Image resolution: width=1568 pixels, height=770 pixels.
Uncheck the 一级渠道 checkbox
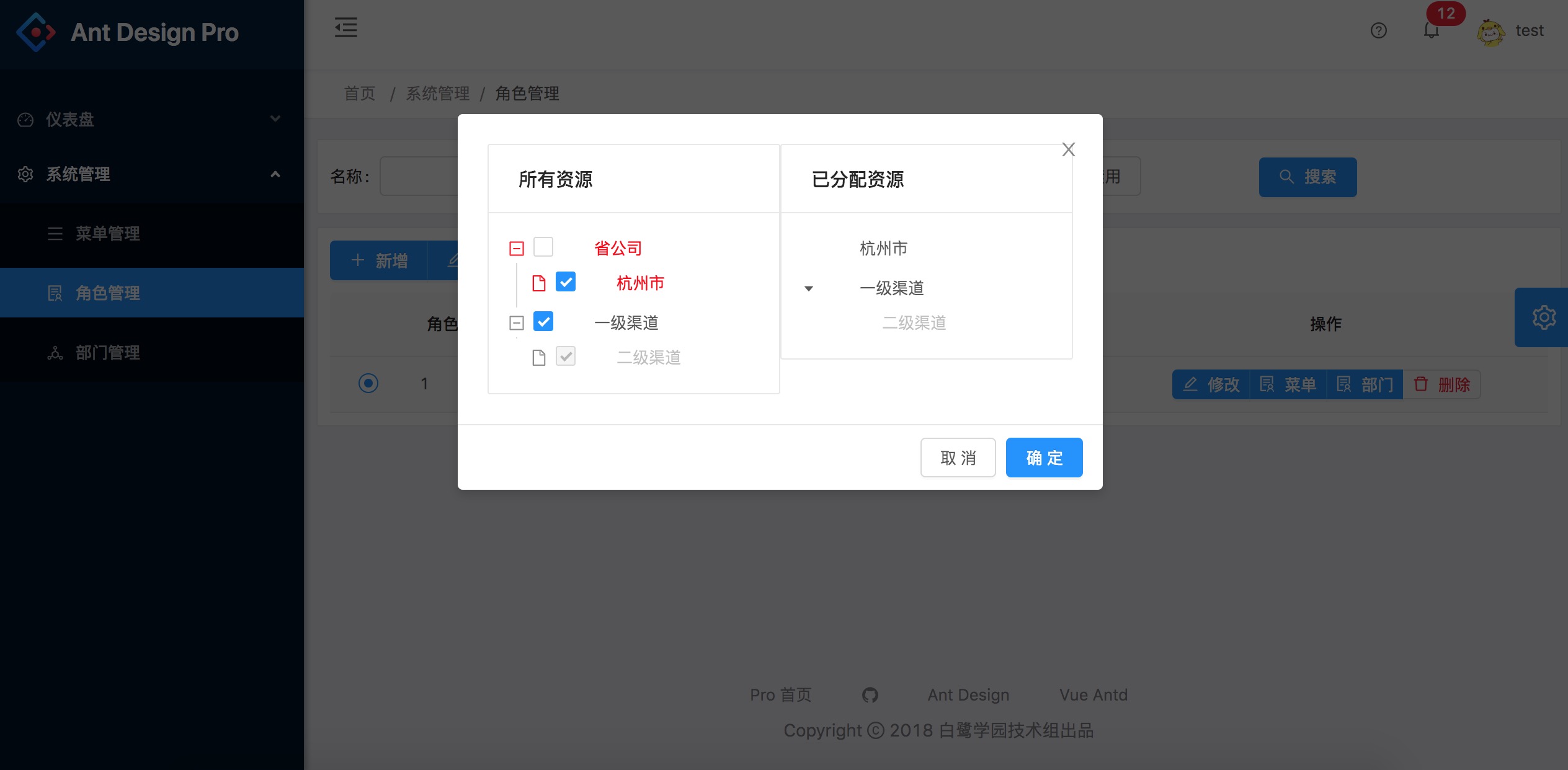click(x=543, y=322)
